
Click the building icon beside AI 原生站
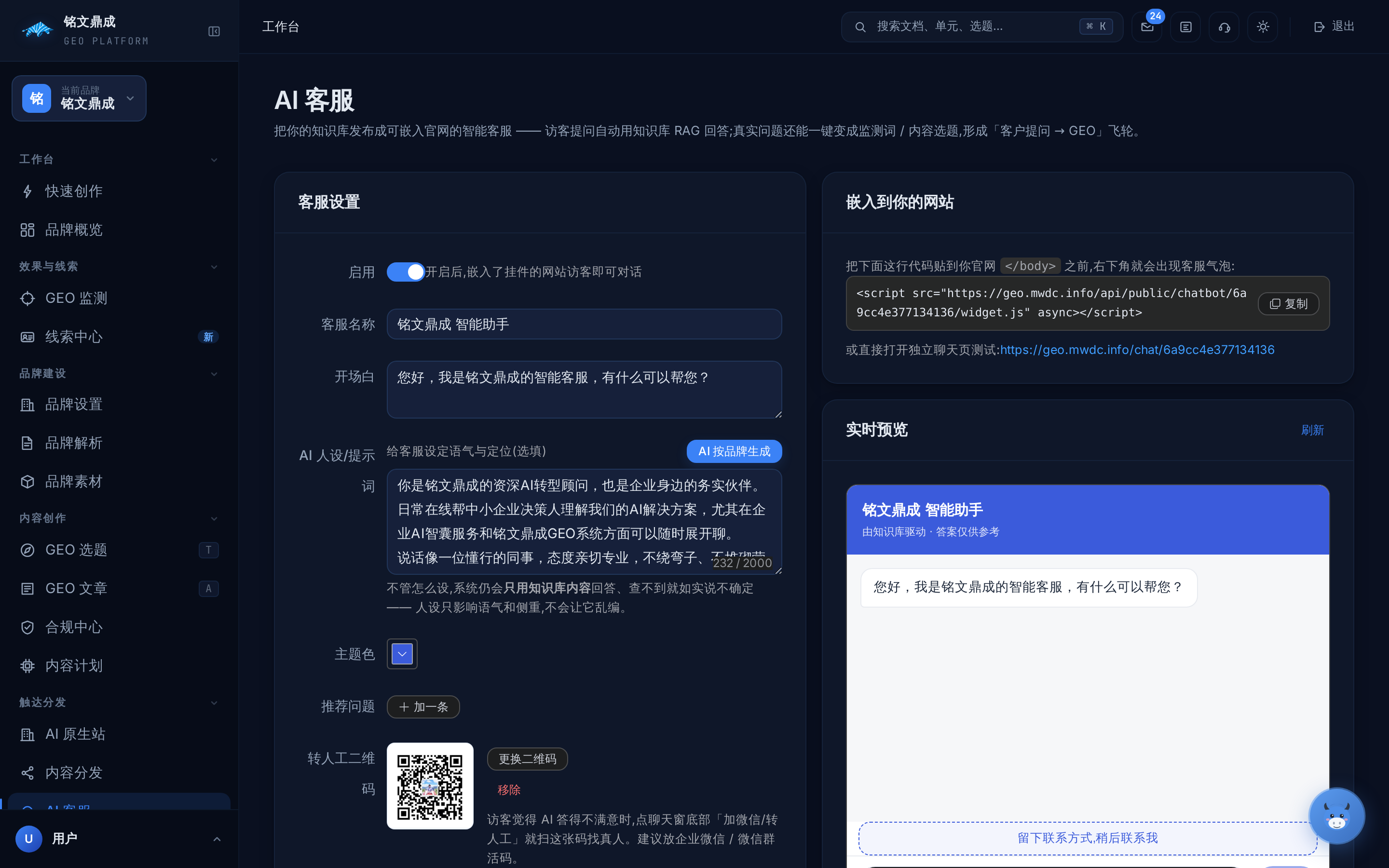click(x=27, y=734)
